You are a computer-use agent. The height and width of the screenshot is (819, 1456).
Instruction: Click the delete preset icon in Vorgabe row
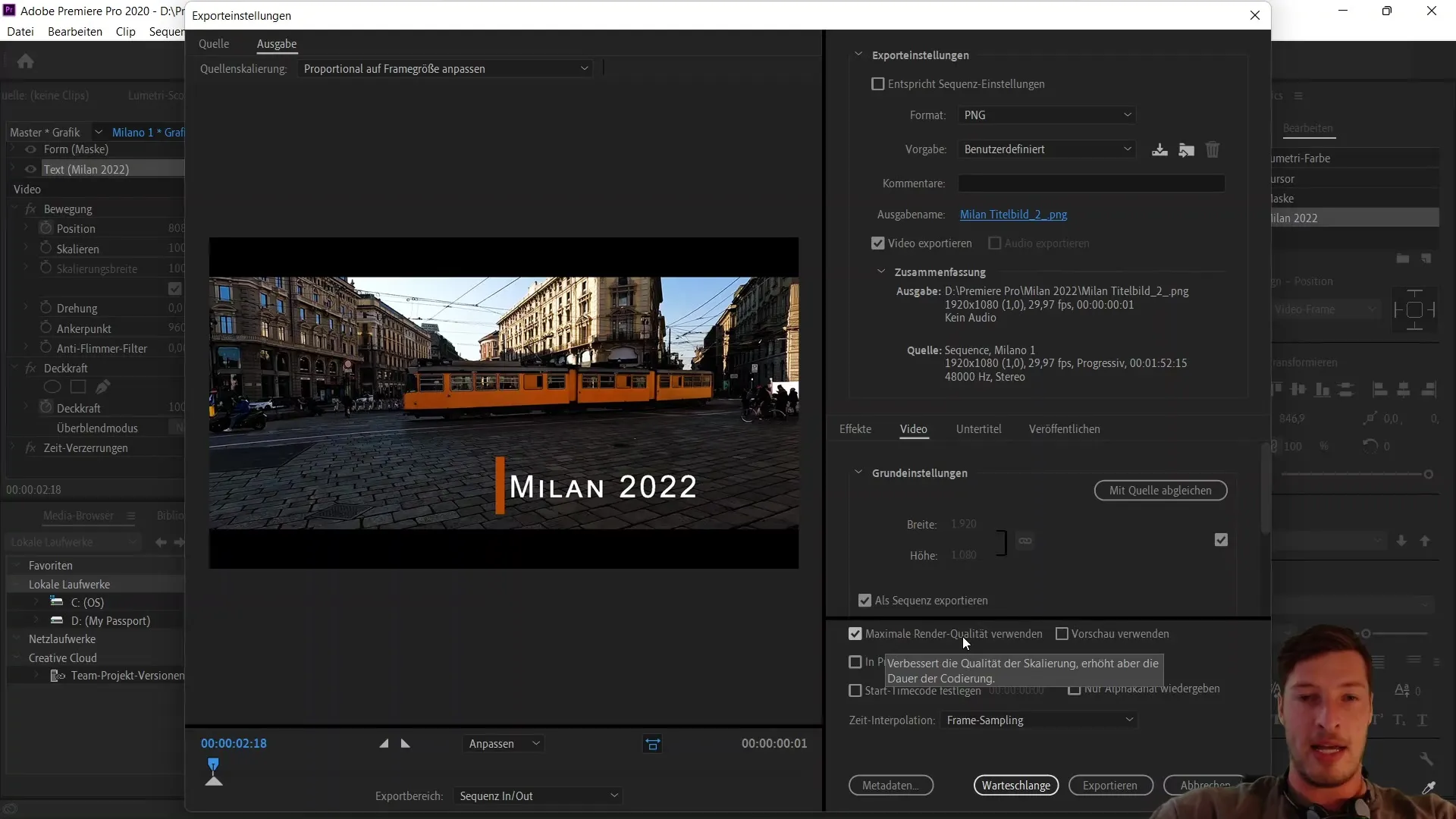[x=1213, y=149]
